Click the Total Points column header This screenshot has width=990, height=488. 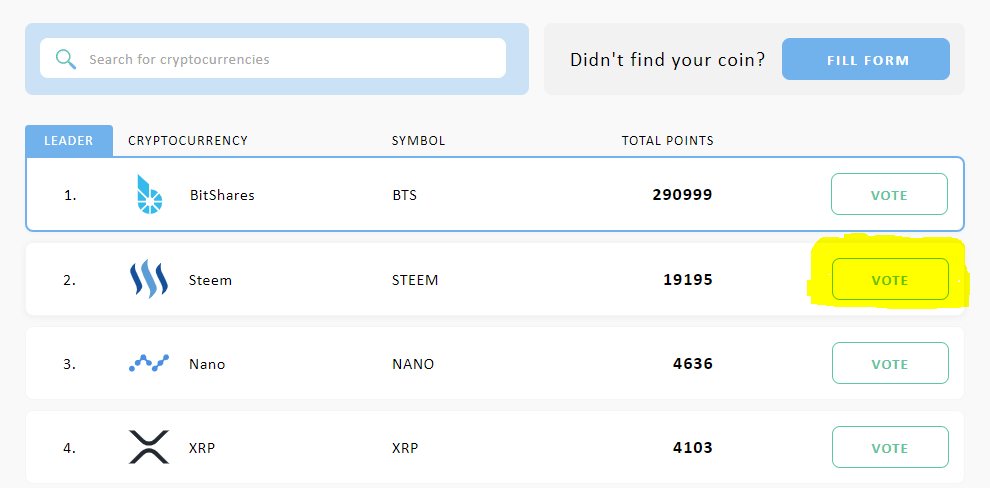pos(668,141)
